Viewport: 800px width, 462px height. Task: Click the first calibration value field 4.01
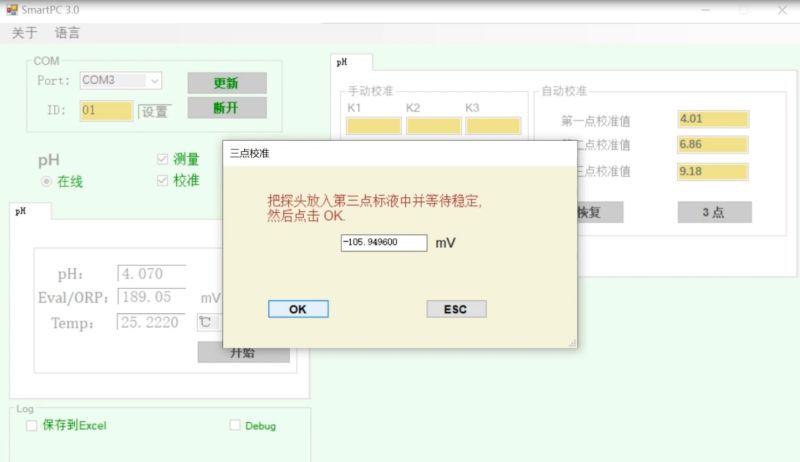[712, 119]
